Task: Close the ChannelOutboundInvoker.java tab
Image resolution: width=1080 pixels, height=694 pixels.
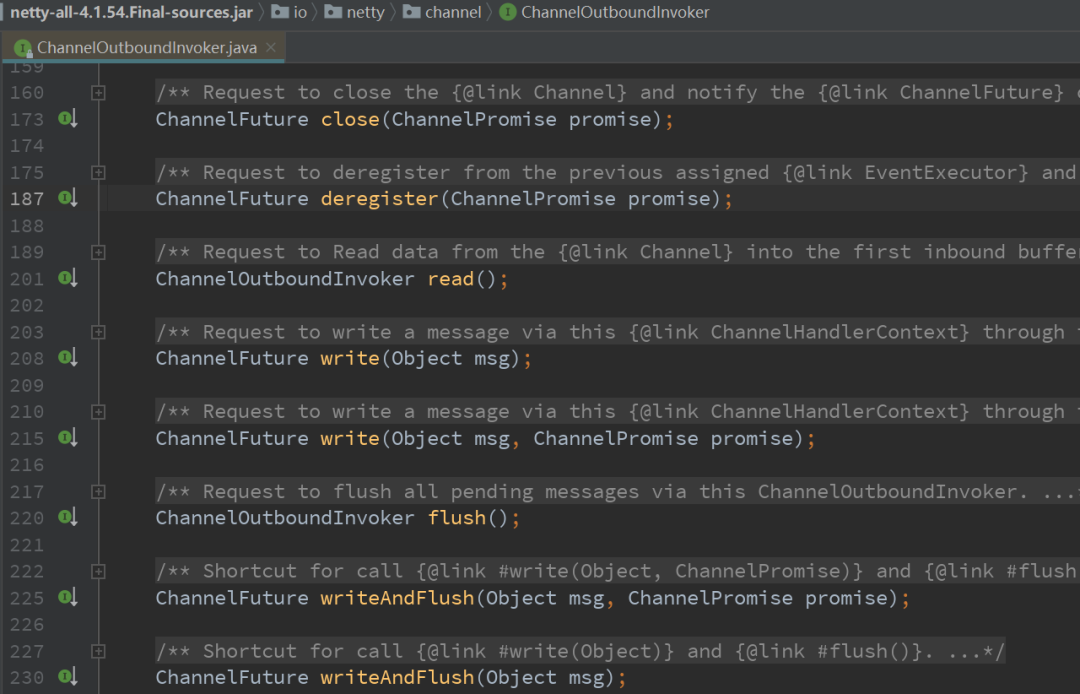Action: pyautogui.click(x=271, y=48)
